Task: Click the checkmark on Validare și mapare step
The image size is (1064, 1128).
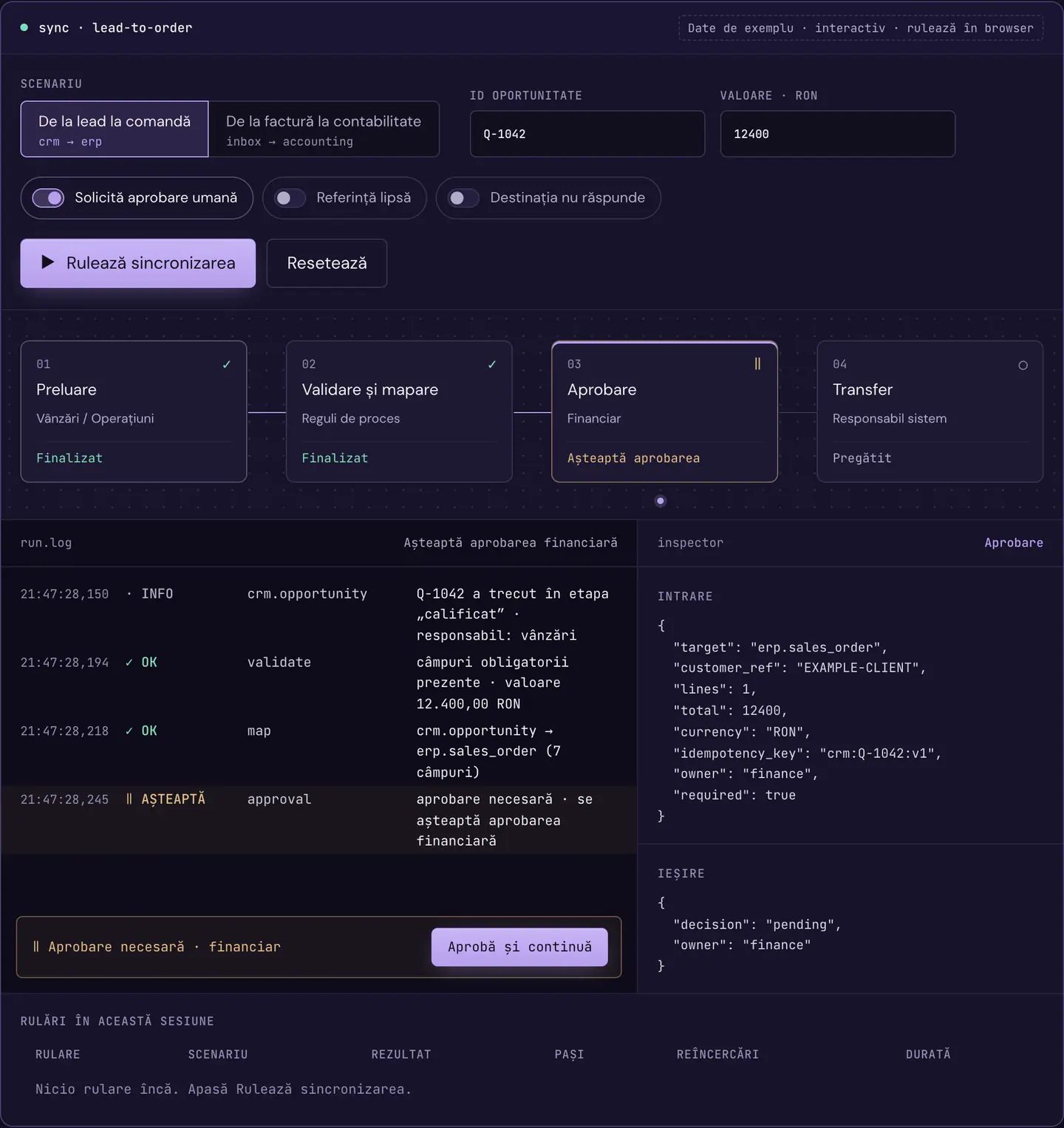Action: pyautogui.click(x=492, y=364)
